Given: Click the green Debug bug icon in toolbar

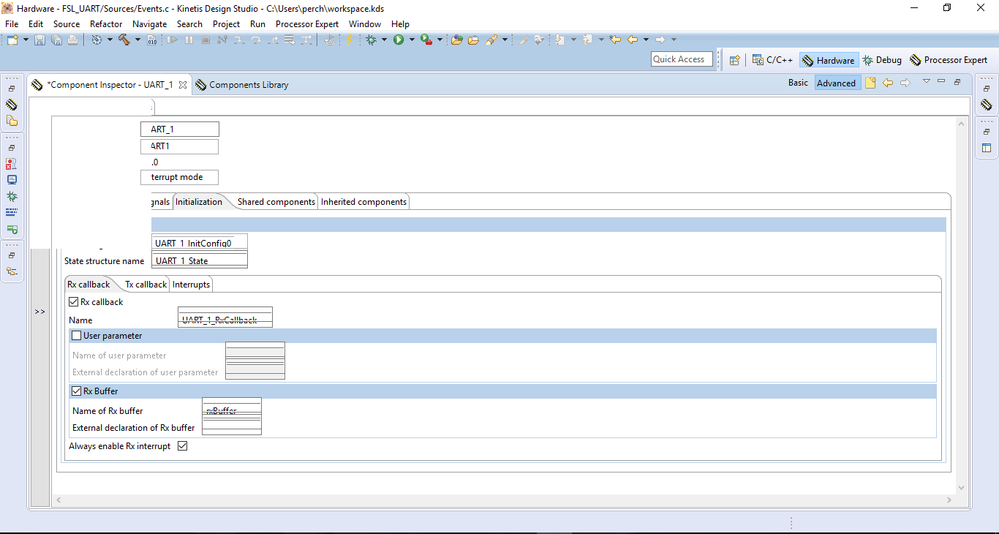Looking at the screenshot, I should pos(371,40).
